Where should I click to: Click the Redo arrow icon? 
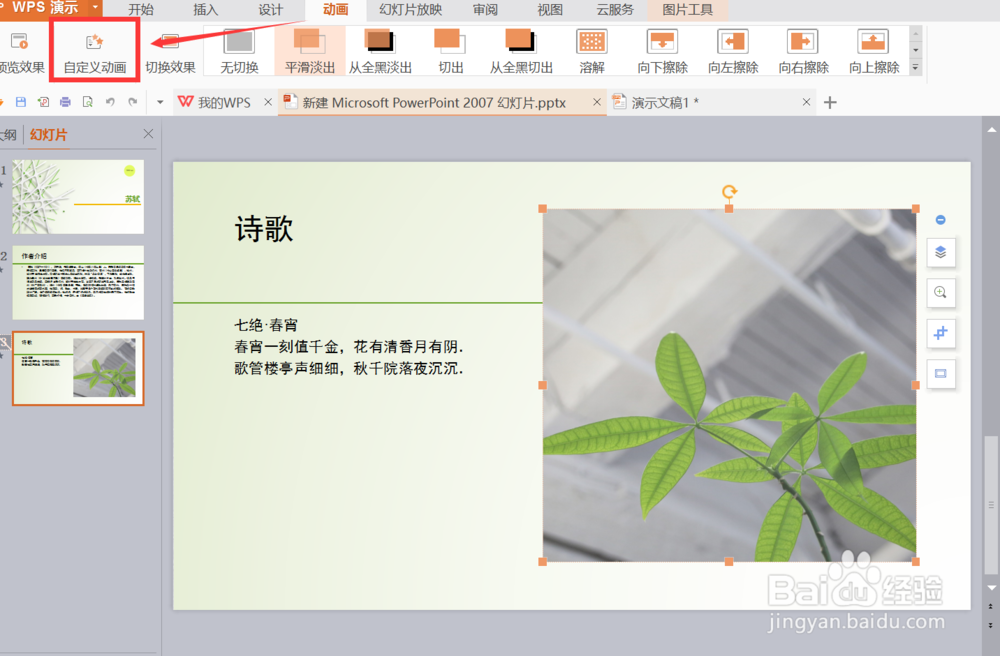tap(133, 102)
